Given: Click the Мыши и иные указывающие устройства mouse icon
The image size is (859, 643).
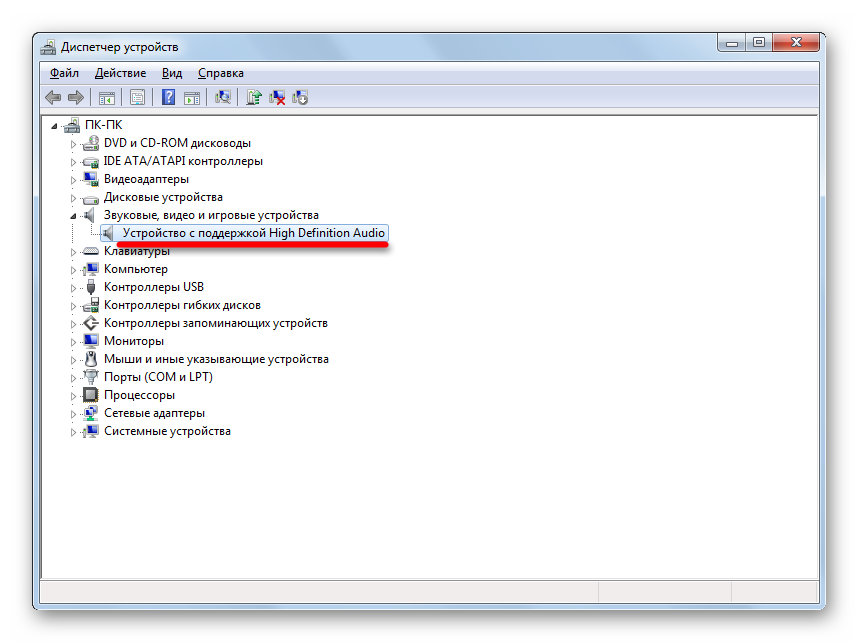Looking at the screenshot, I should click(91, 359).
